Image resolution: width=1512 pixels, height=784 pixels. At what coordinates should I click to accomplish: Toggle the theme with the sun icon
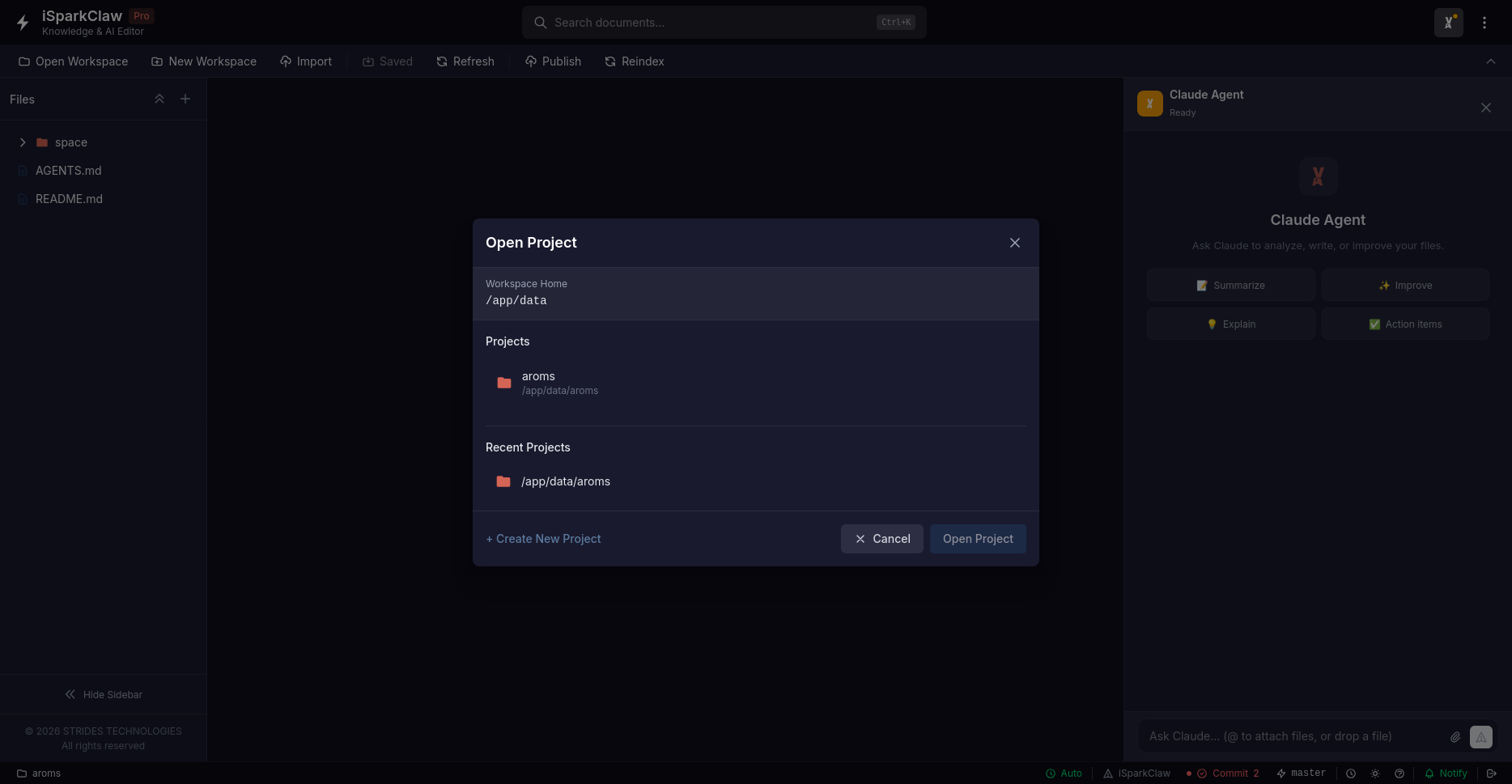[1375, 773]
